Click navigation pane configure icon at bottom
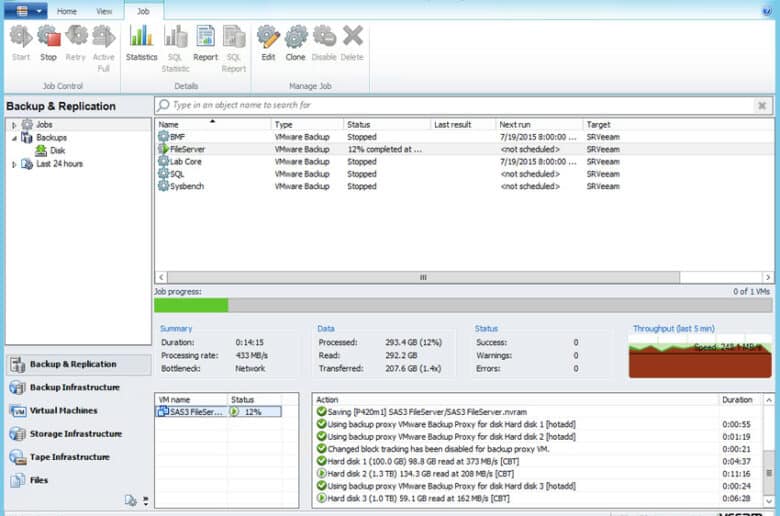The width and height of the screenshot is (780, 516). 130,501
